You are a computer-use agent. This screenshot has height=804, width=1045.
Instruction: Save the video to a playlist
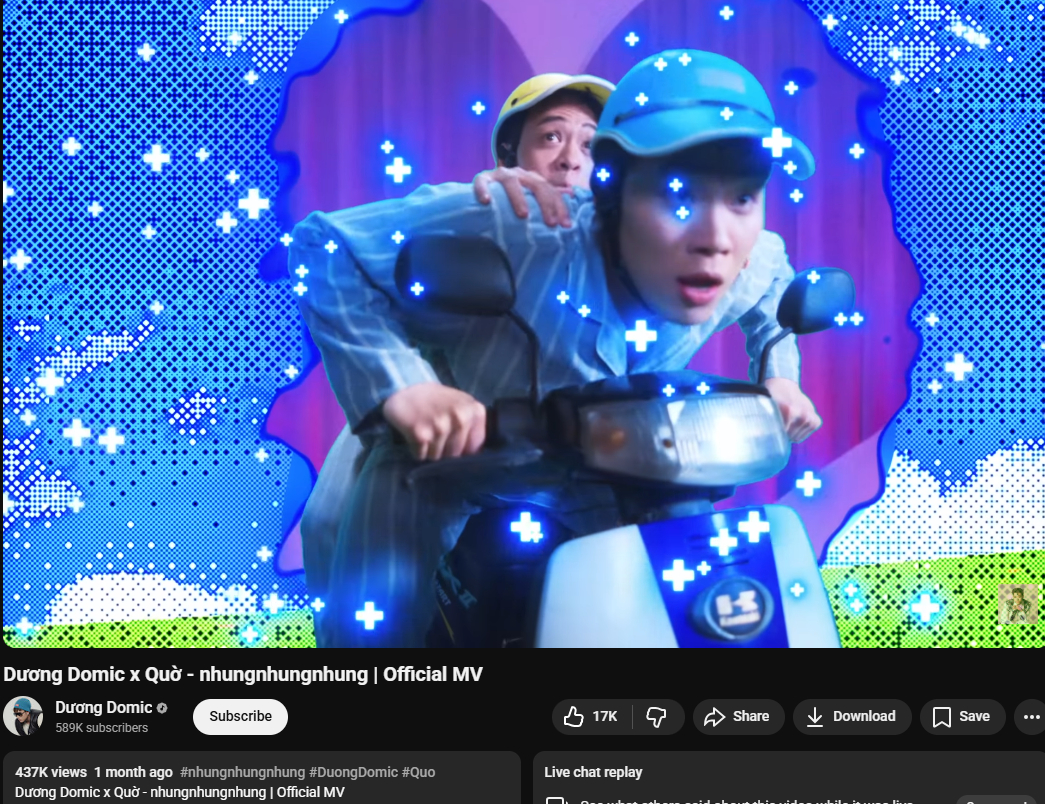pyautogui.click(x=961, y=716)
